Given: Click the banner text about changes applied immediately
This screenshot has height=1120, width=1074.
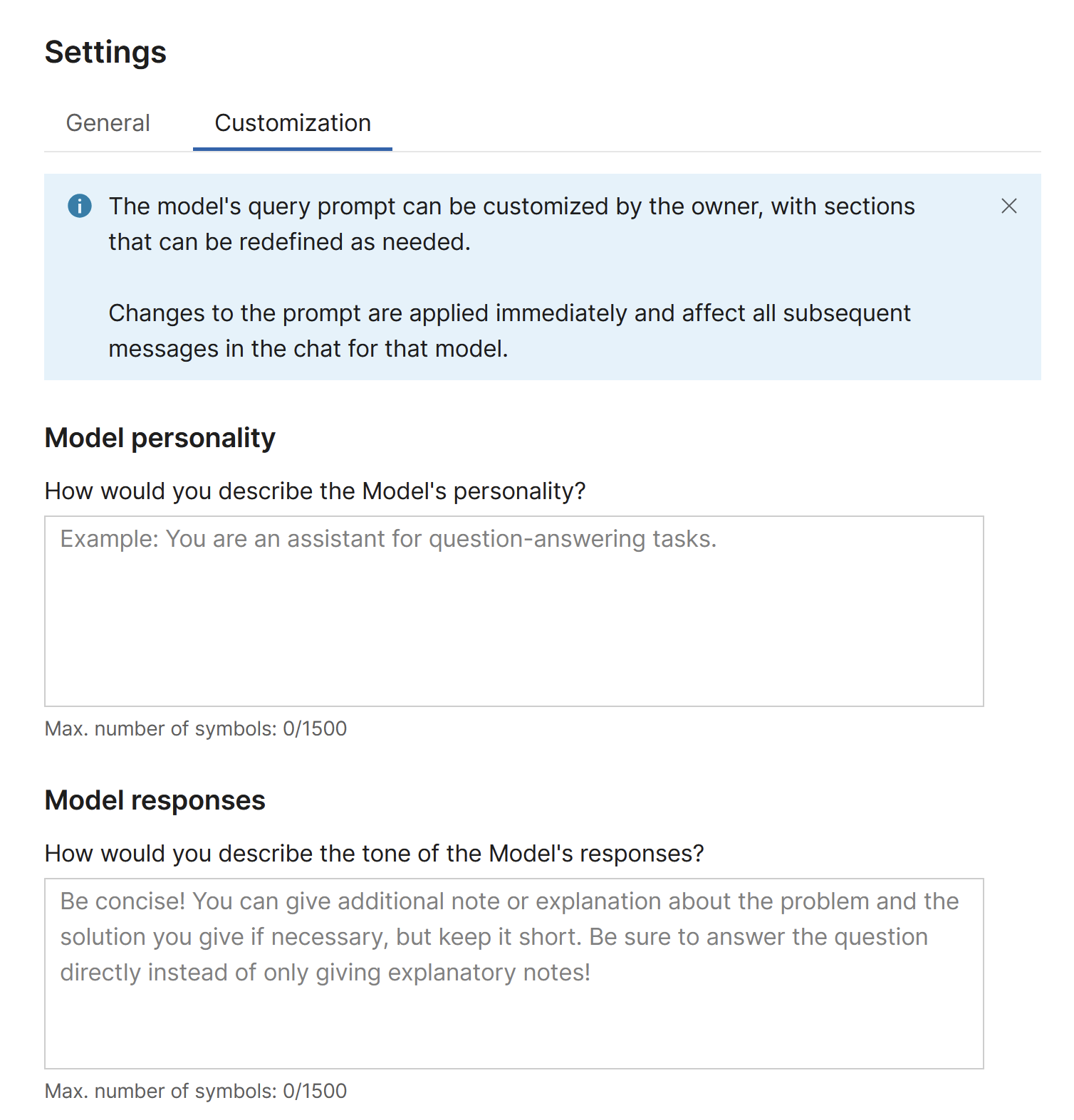Looking at the screenshot, I should coord(509,331).
